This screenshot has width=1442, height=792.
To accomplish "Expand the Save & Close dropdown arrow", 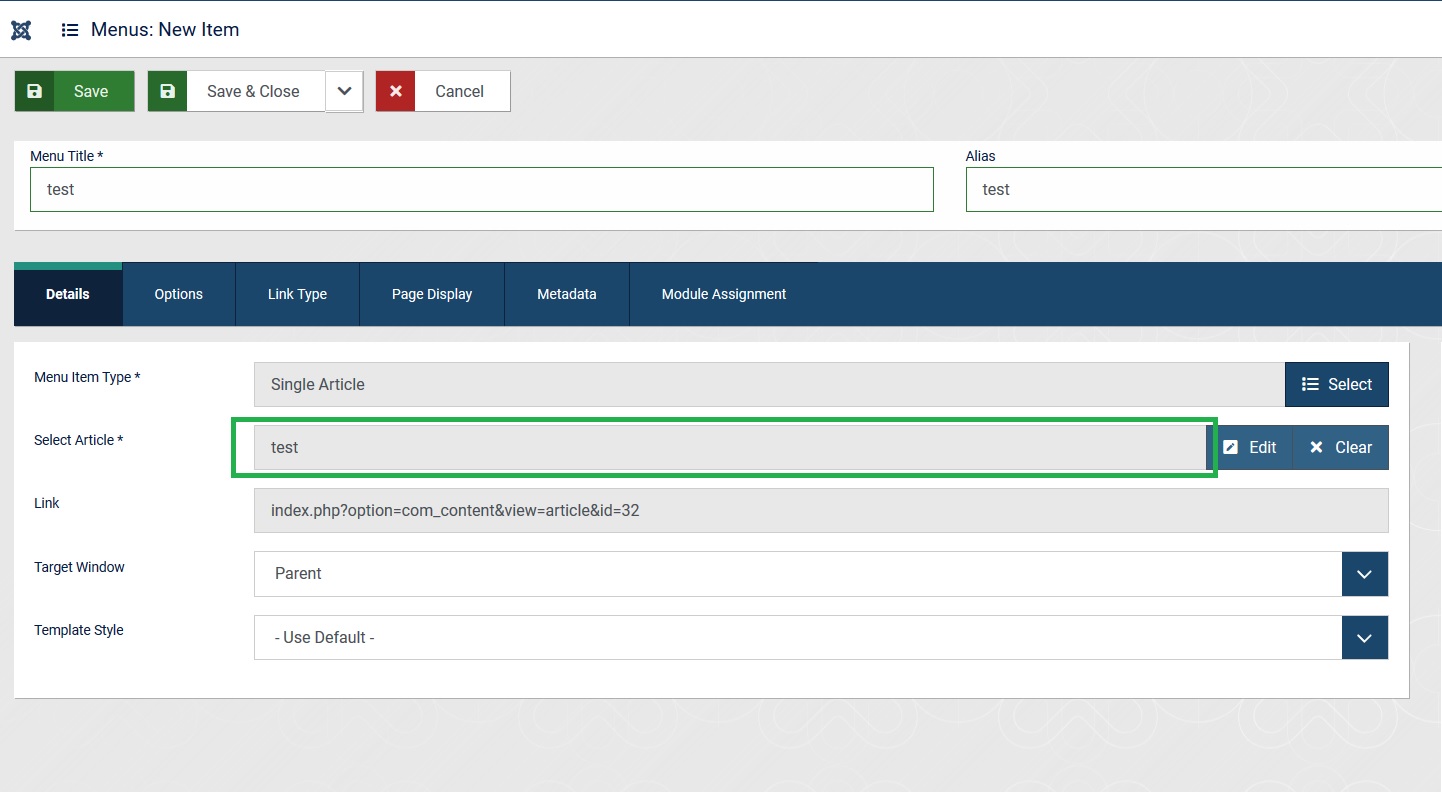I will tap(344, 91).
